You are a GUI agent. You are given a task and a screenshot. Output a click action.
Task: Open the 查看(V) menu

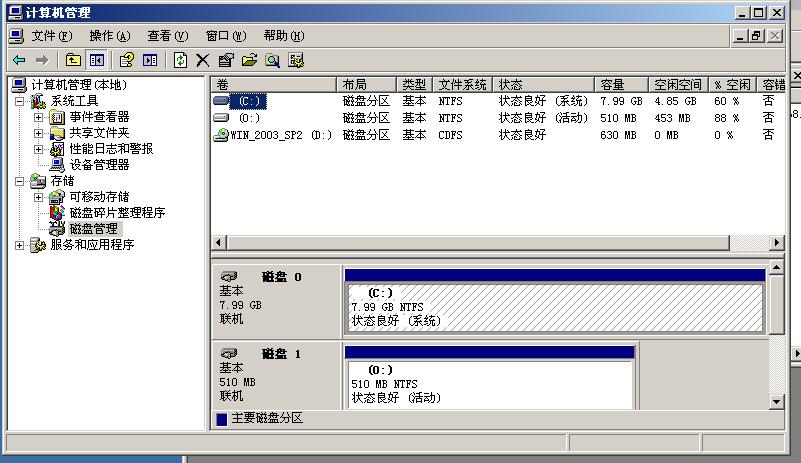(x=168, y=36)
